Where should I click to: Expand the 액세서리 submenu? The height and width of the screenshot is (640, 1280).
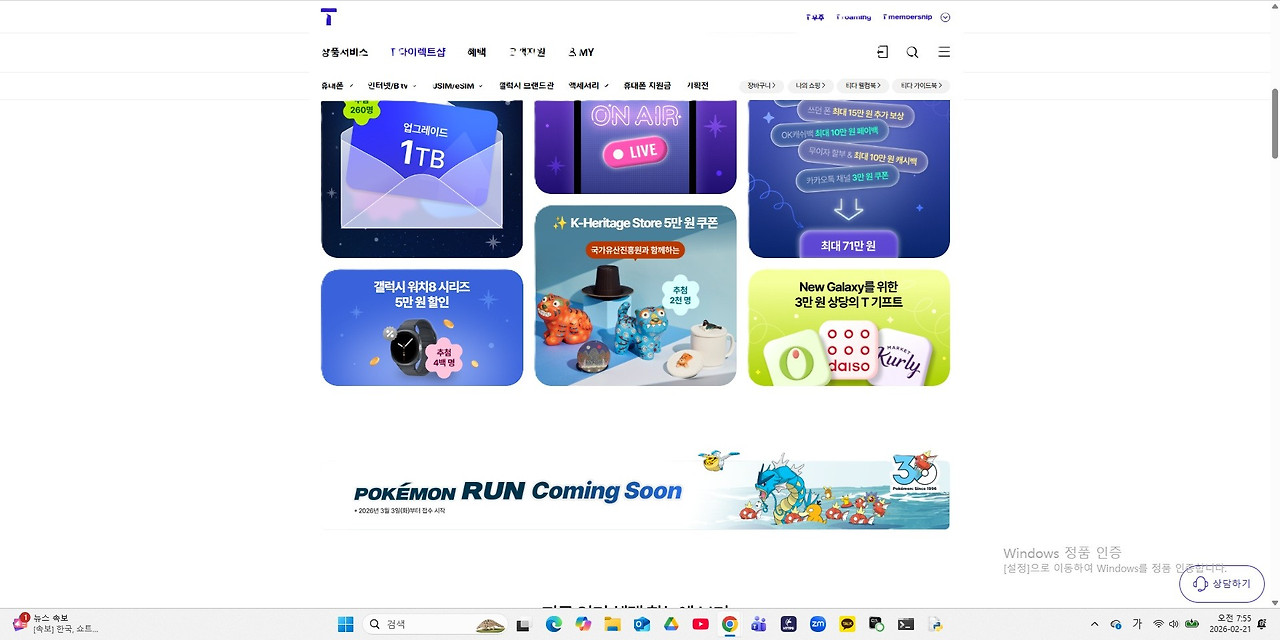point(589,86)
